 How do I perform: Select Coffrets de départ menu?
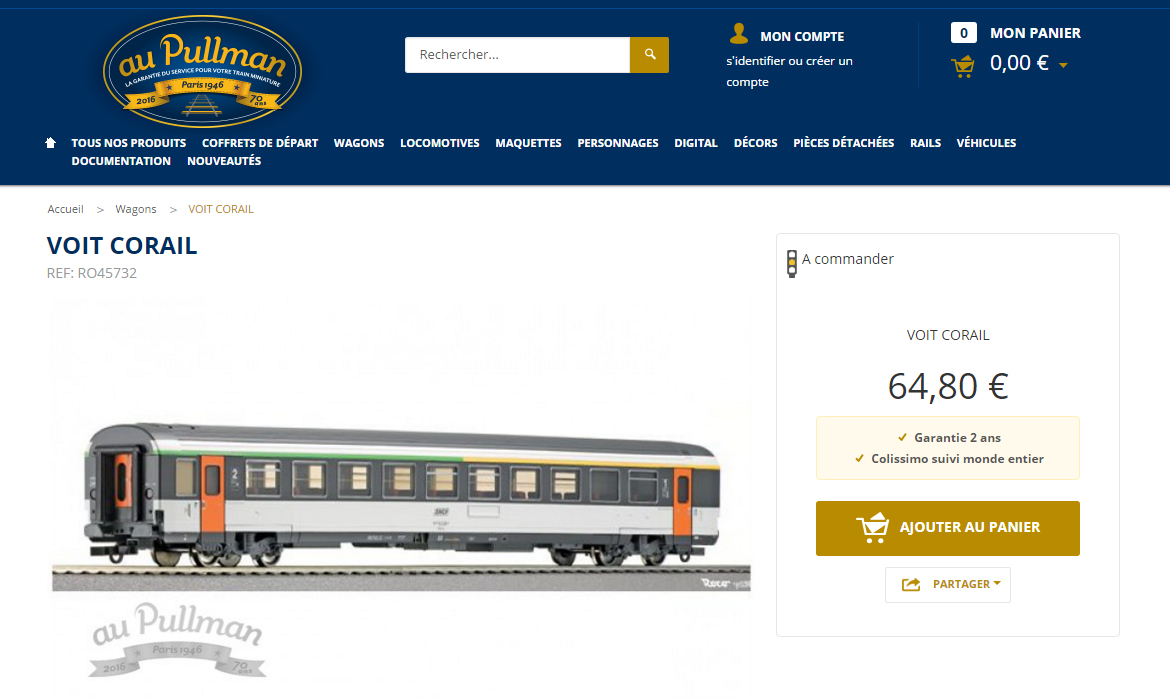tap(260, 143)
